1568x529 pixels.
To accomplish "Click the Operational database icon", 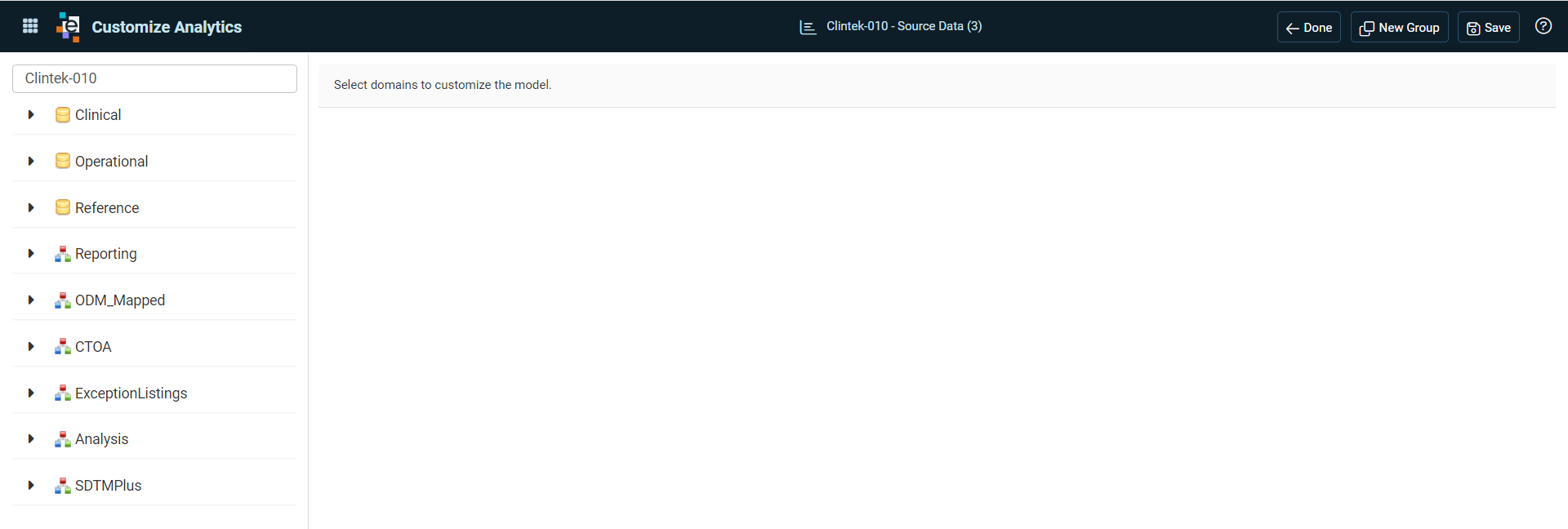I will click(63, 161).
